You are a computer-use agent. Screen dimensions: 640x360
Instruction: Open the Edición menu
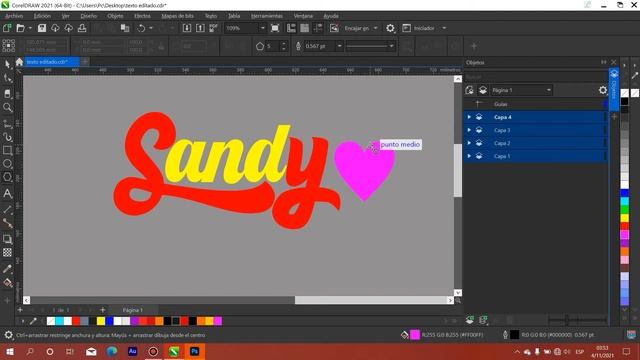pos(42,16)
